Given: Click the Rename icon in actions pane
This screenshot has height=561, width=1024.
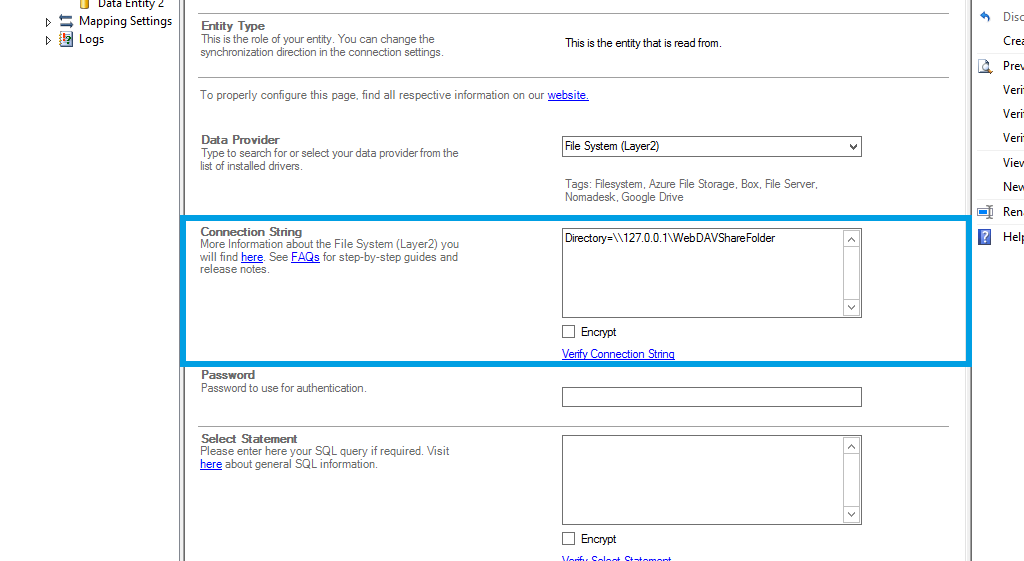Looking at the screenshot, I should tap(985, 212).
